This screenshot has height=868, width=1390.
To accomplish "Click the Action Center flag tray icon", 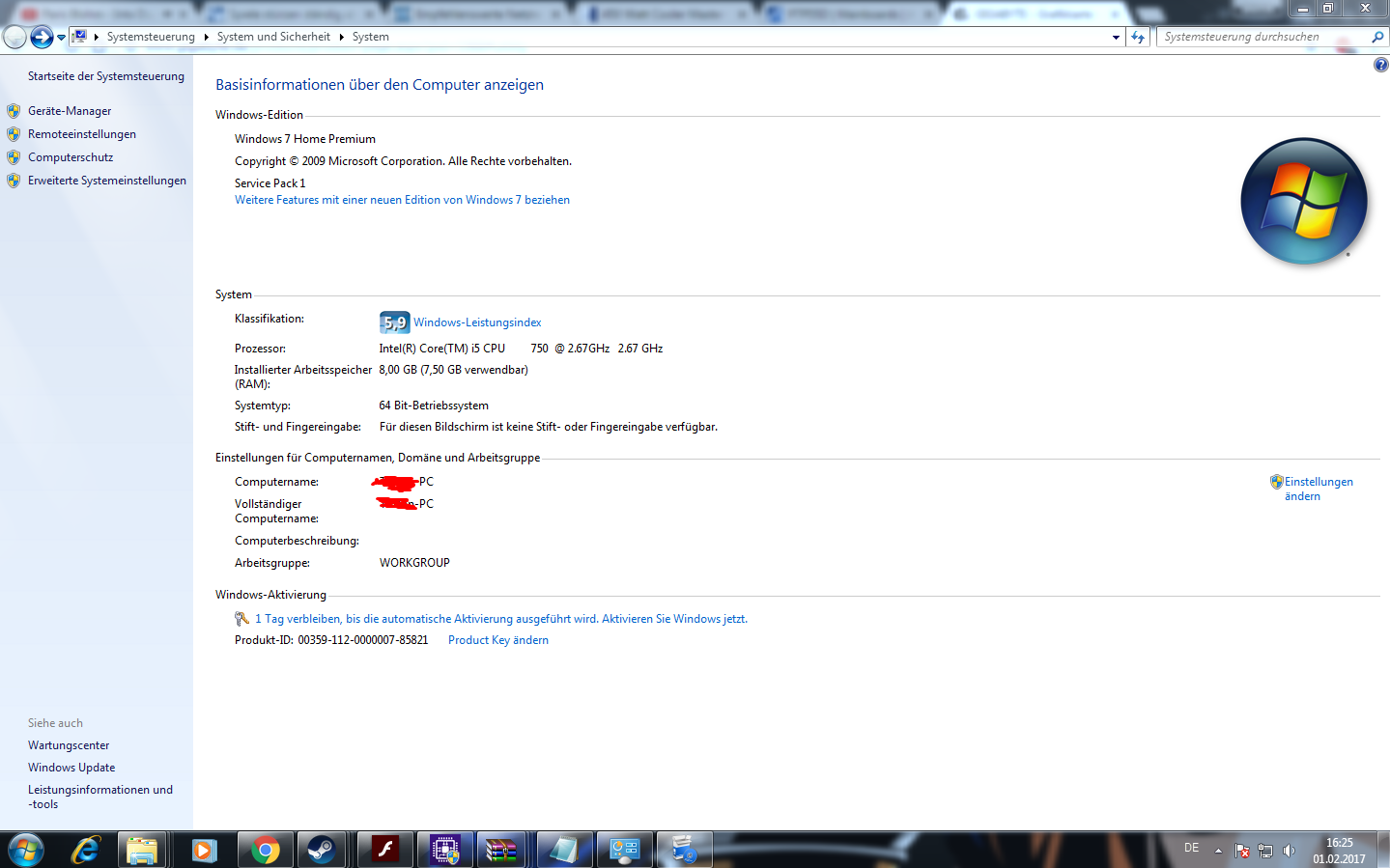I will (1242, 851).
